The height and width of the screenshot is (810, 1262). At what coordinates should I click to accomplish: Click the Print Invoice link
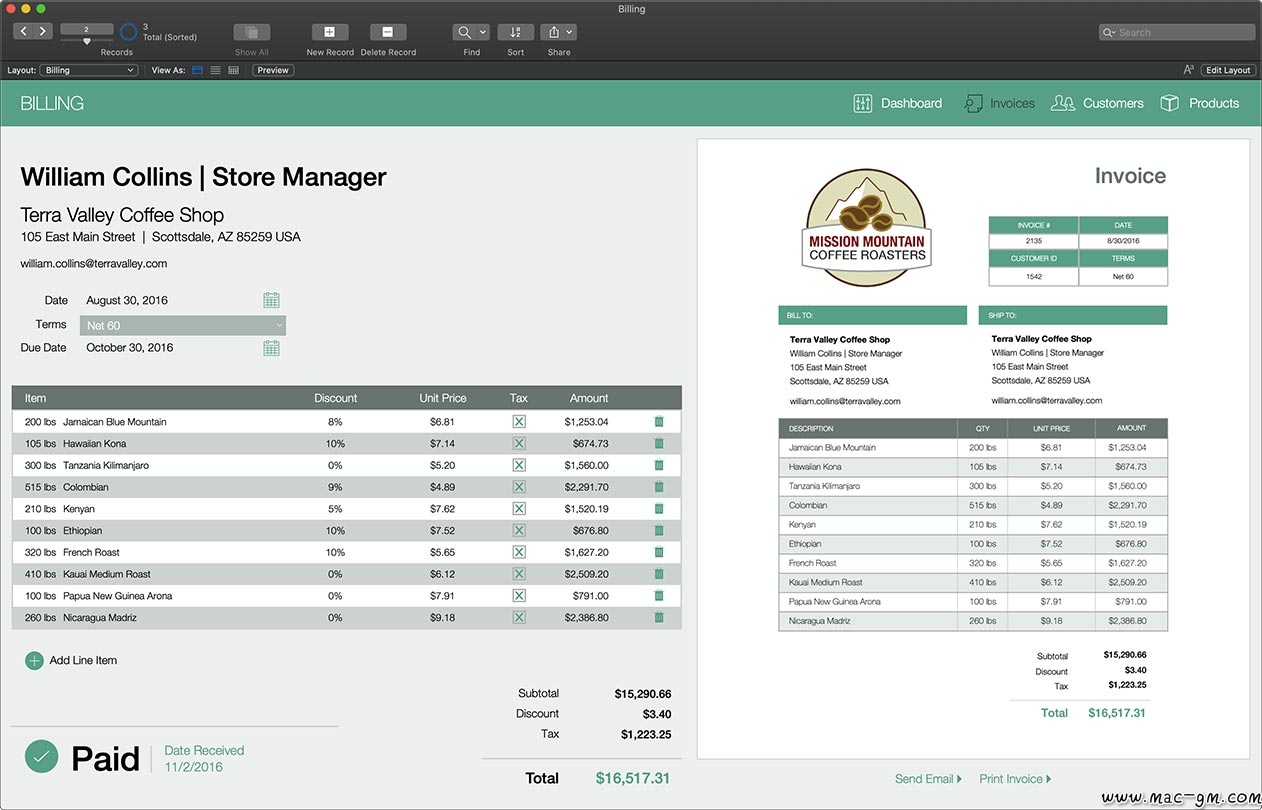tap(1015, 779)
